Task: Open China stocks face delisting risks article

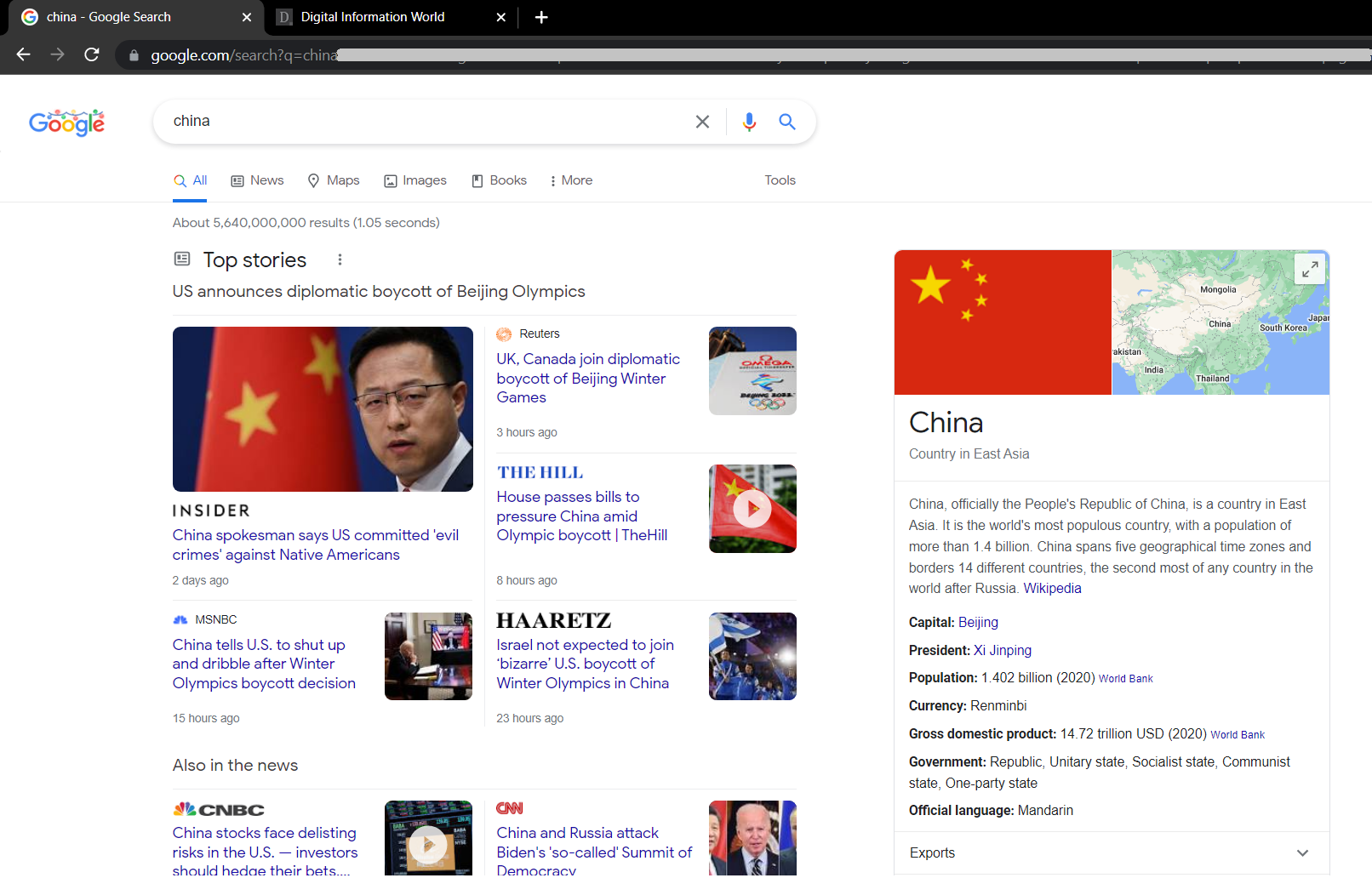Action: [265, 852]
